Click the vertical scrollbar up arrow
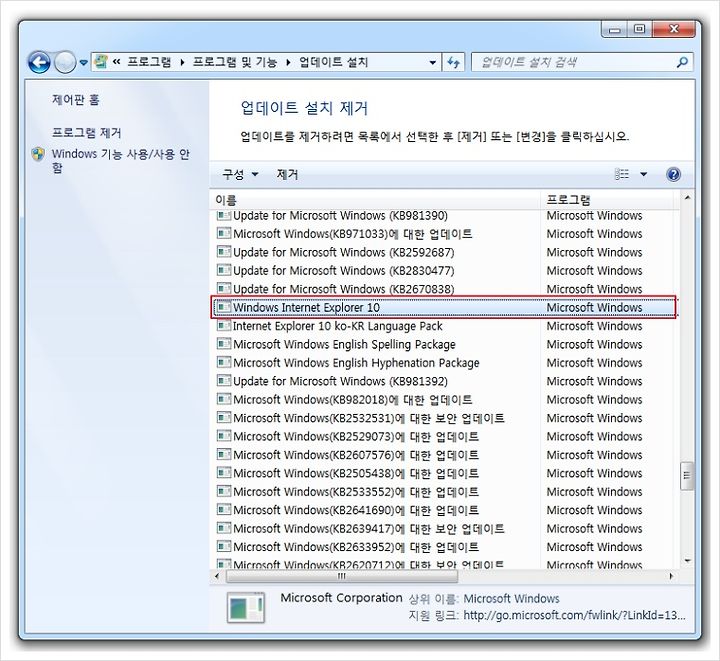The image size is (720, 661). (687, 198)
